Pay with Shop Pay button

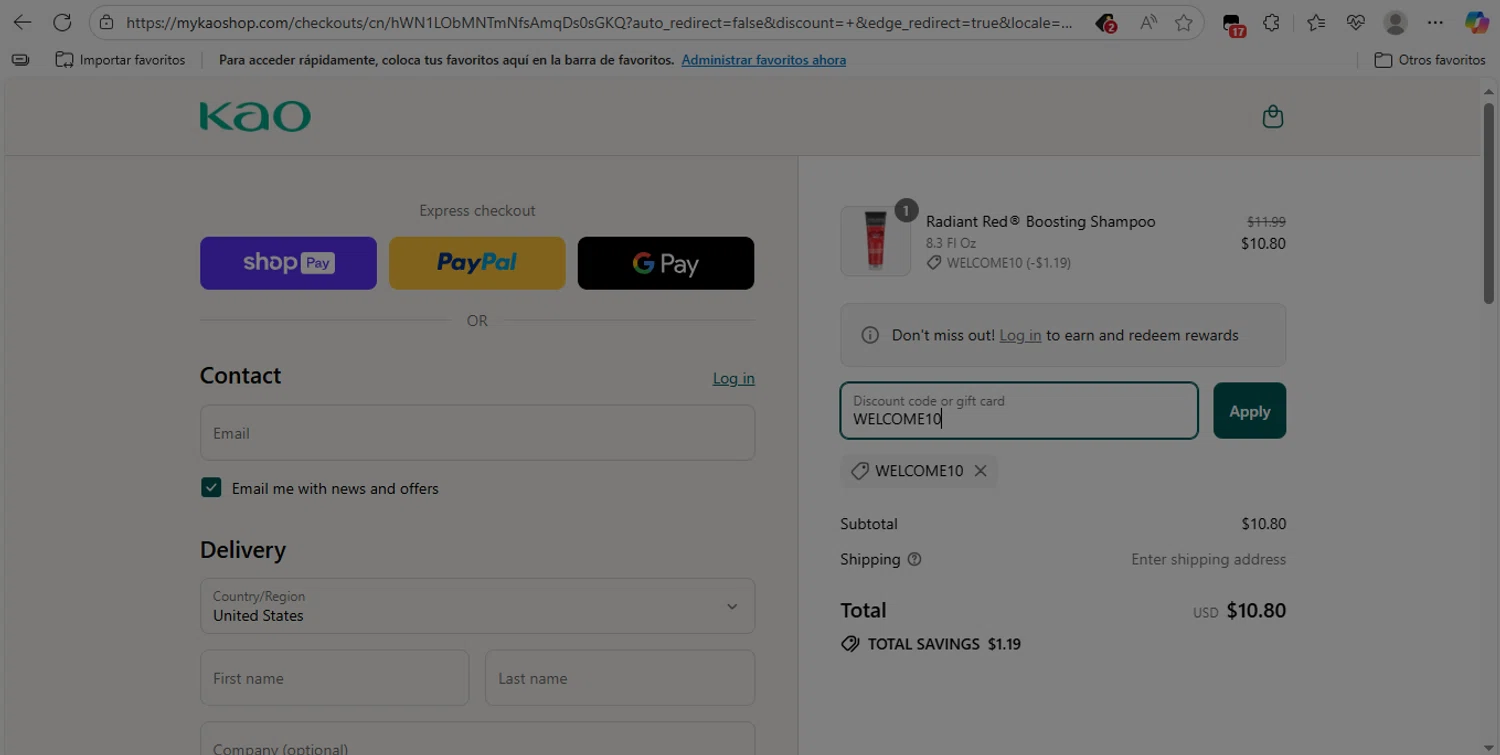pos(288,263)
